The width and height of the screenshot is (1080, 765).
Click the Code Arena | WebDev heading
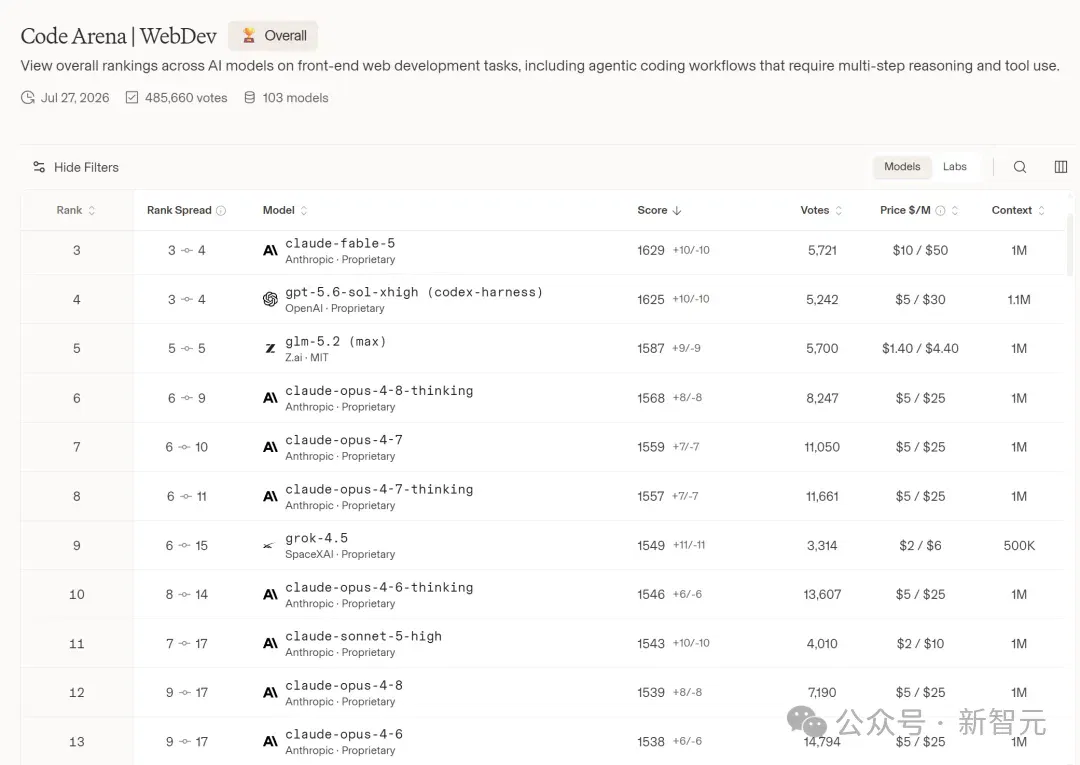(x=118, y=36)
